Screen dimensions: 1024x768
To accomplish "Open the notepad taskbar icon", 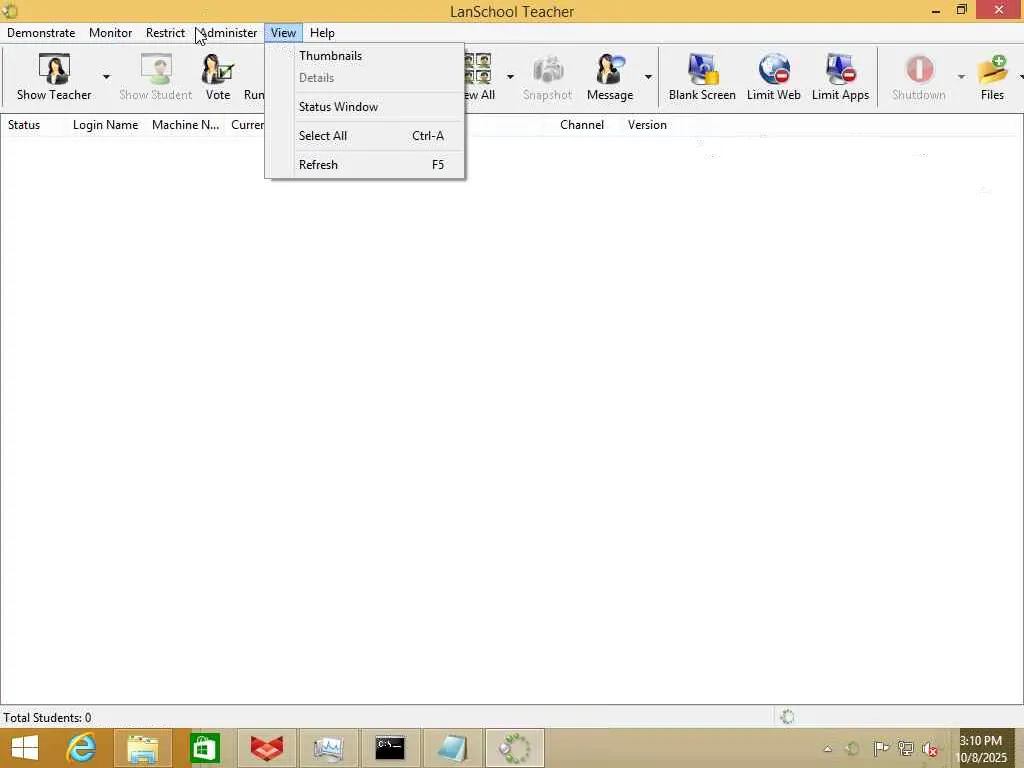I will click(452, 748).
